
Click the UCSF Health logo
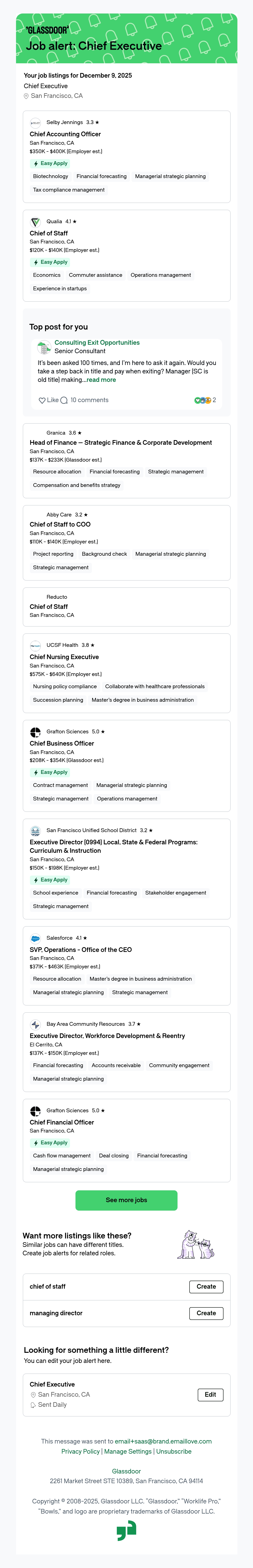click(35, 646)
